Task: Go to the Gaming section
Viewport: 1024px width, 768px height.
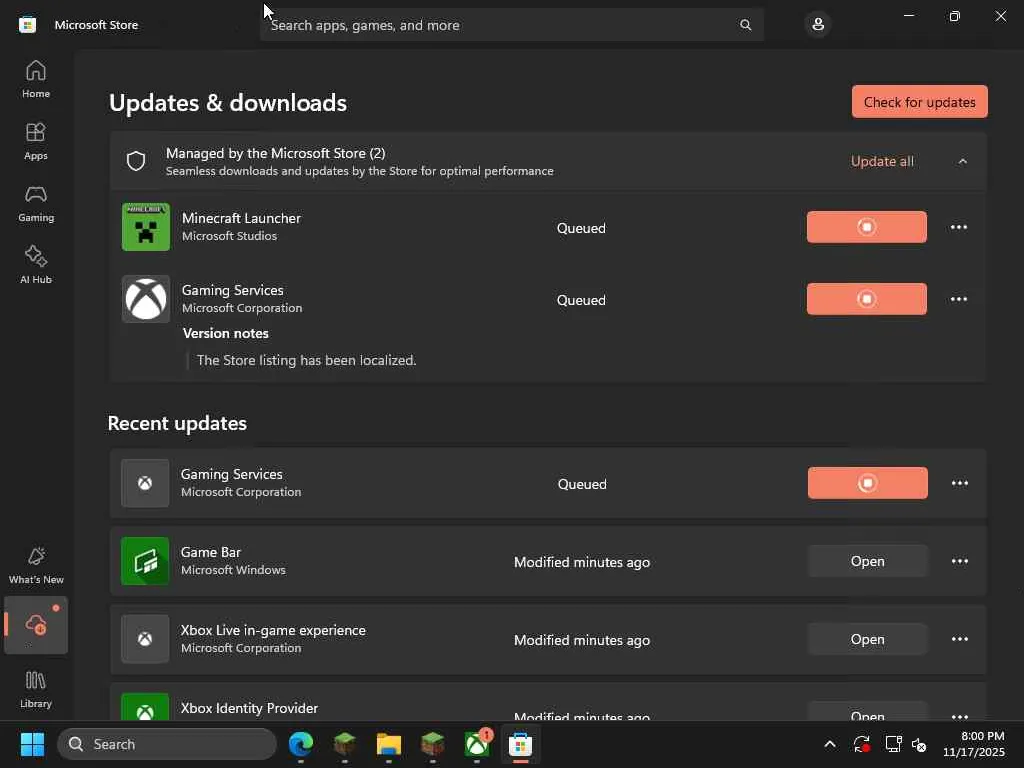Action: pos(36,203)
